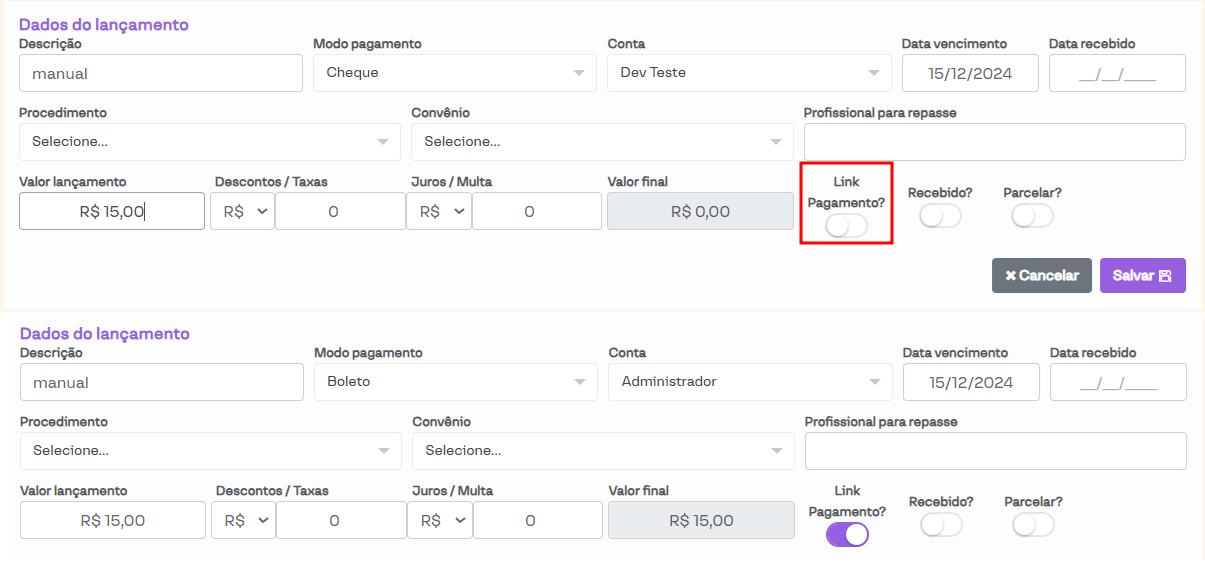Click empty Data recebido field in Cheque form

[x=1117, y=73]
